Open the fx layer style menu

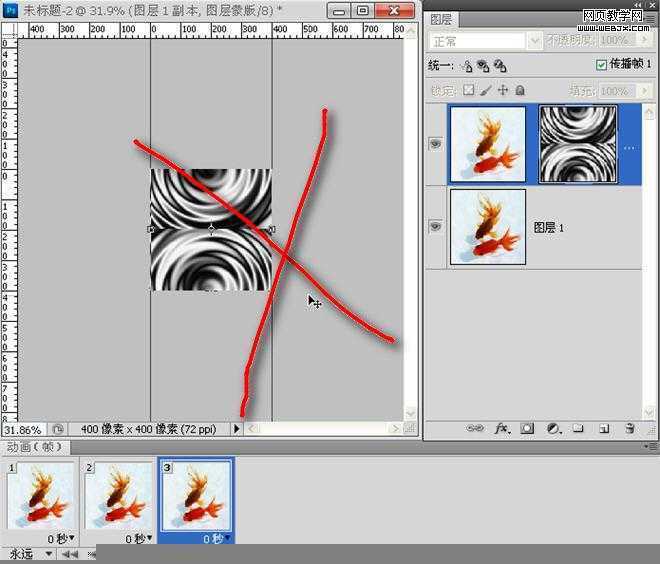click(x=502, y=428)
